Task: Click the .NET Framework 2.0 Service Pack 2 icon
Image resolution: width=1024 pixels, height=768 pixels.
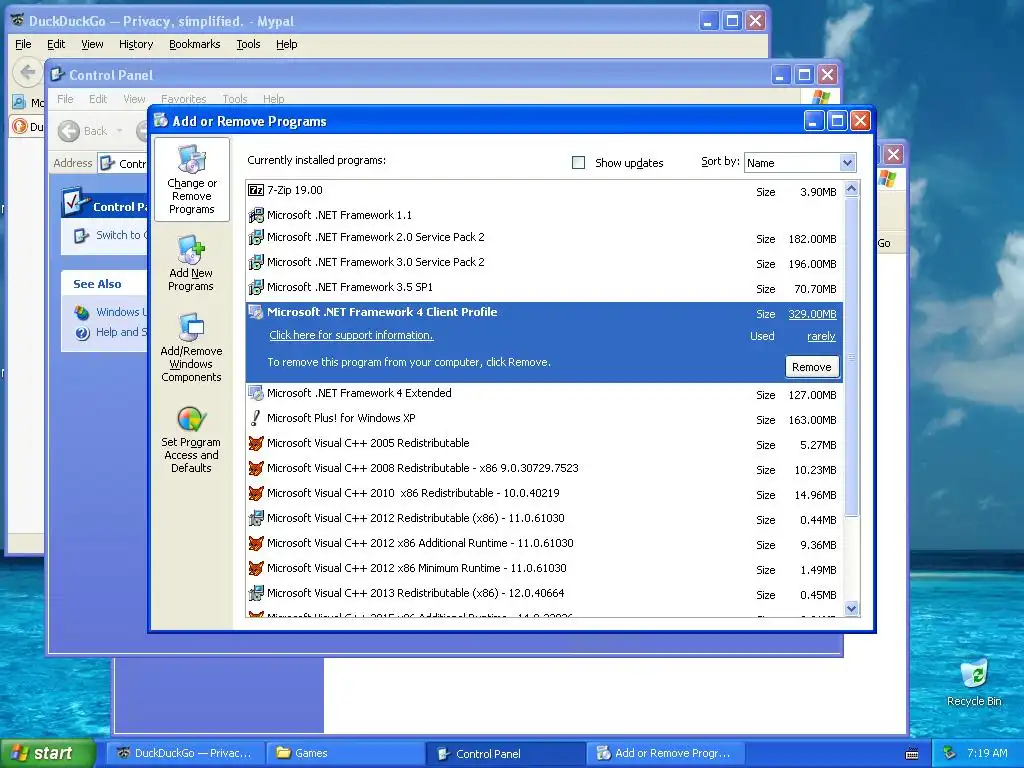Action: pyautogui.click(x=256, y=238)
